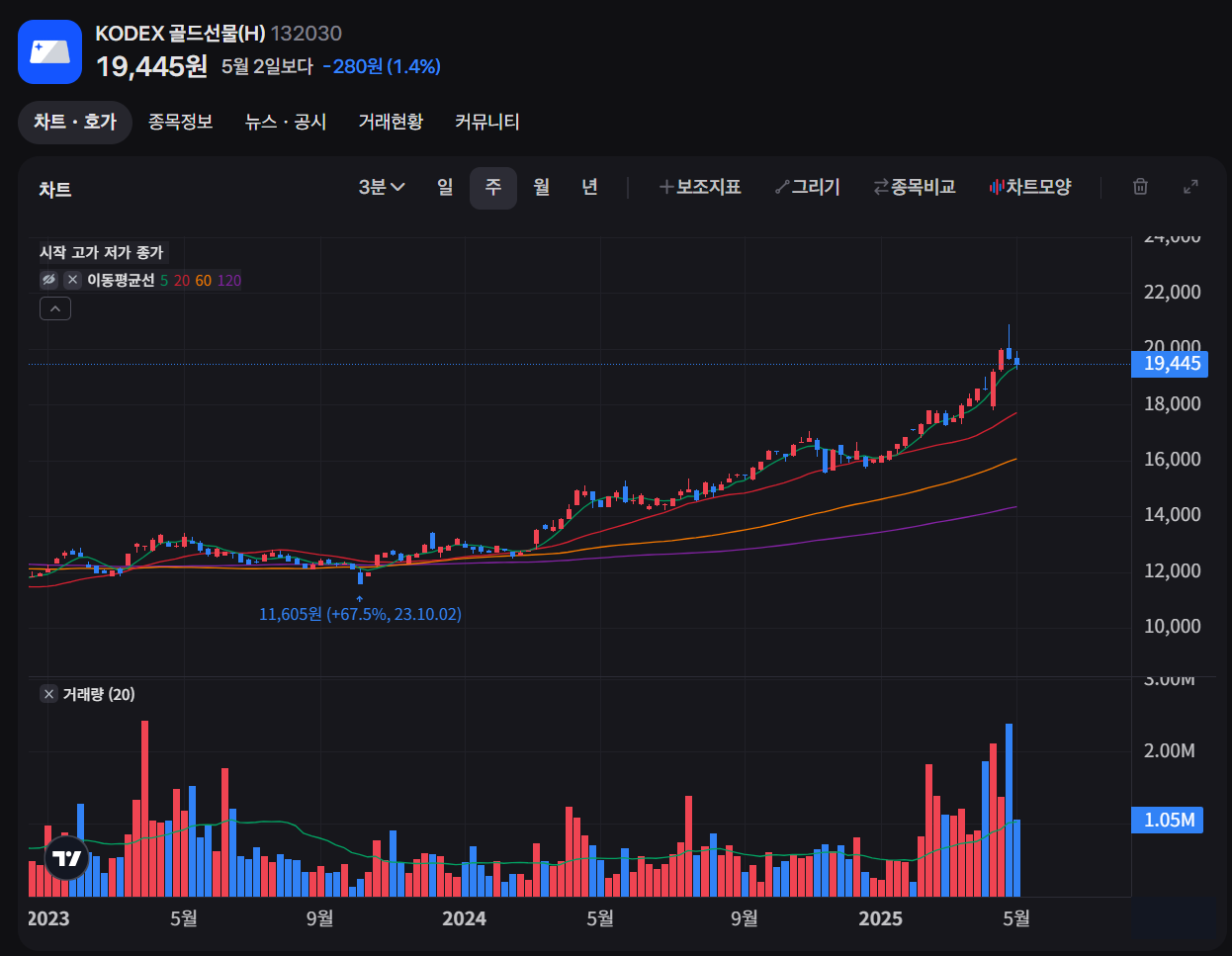1232x956 pixels.
Task: Delete drawings with the trash can icon
Action: point(1140,187)
